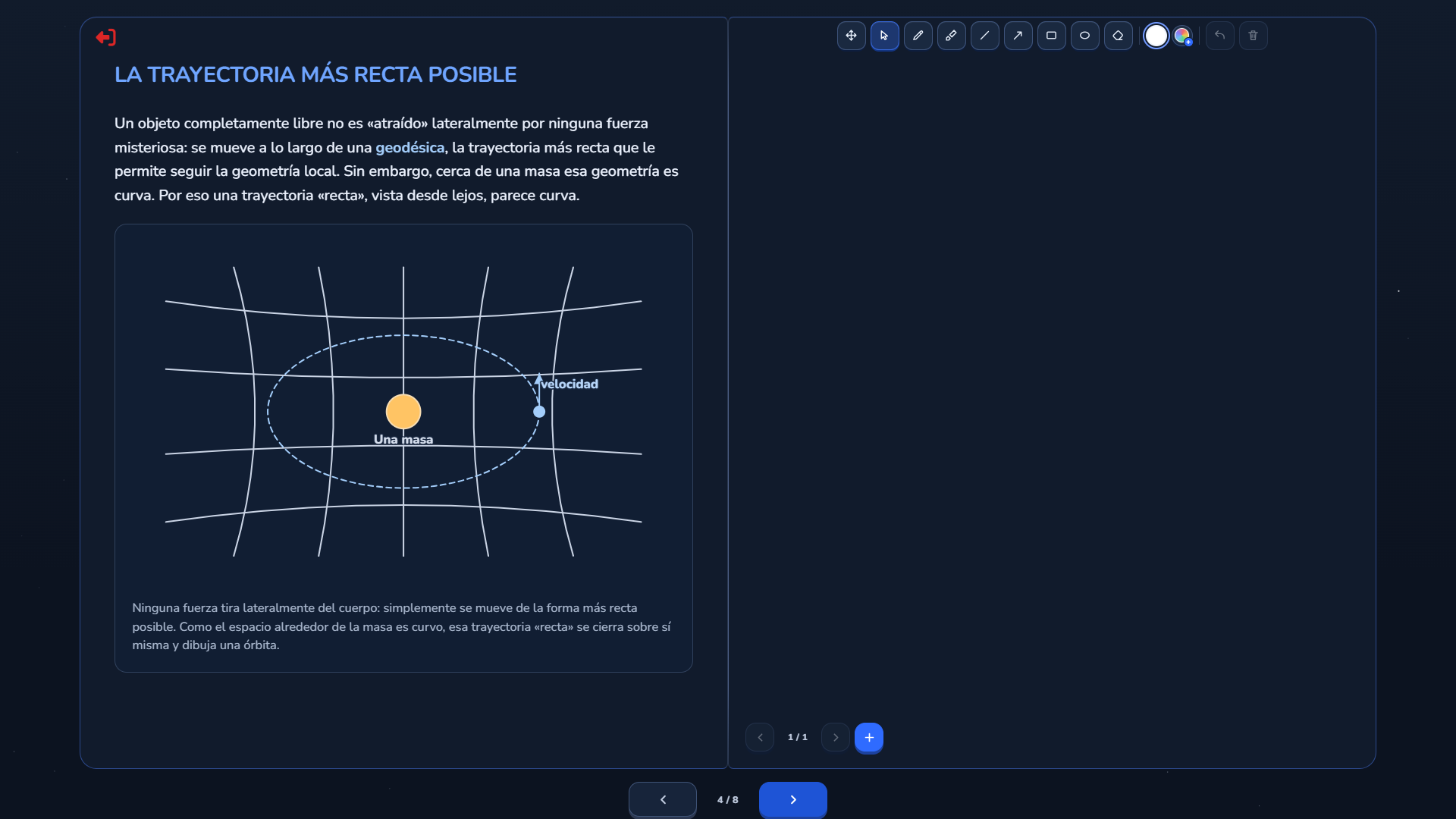Select the ellipse shape tool
This screenshot has width=1456, height=819.
1084,36
